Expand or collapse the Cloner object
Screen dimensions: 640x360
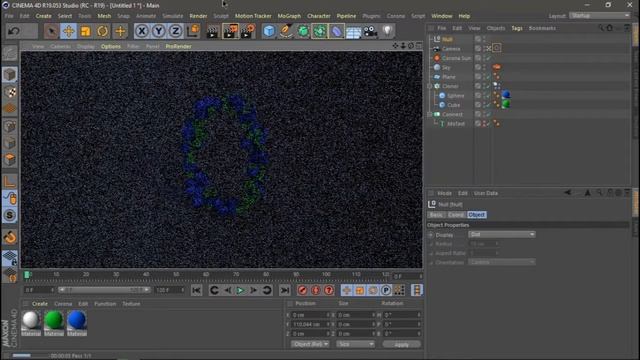pyautogui.click(x=430, y=86)
